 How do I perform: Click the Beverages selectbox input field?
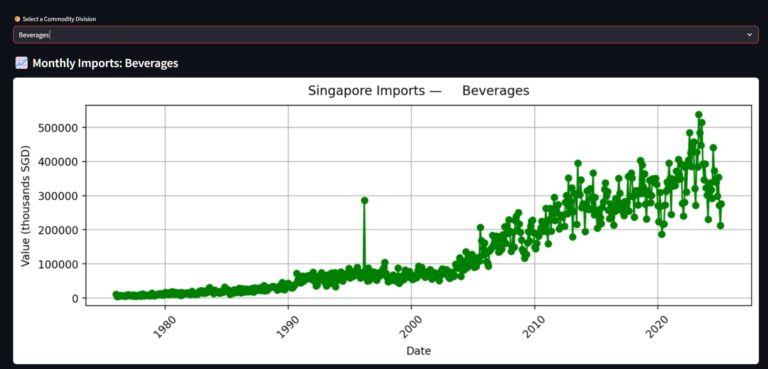385,35
